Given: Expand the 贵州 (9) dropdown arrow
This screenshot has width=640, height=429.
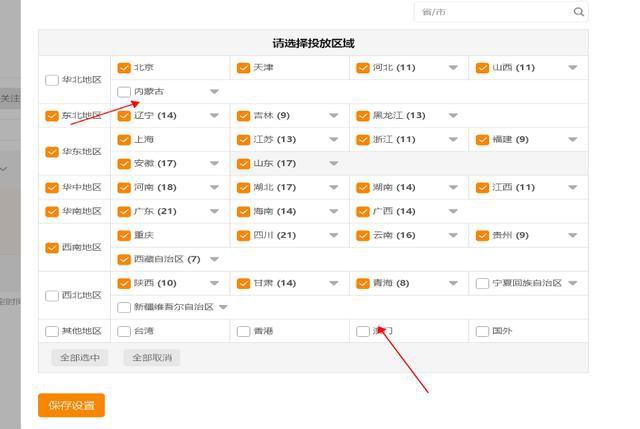Looking at the screenshot, I should [x=573, y=236].
